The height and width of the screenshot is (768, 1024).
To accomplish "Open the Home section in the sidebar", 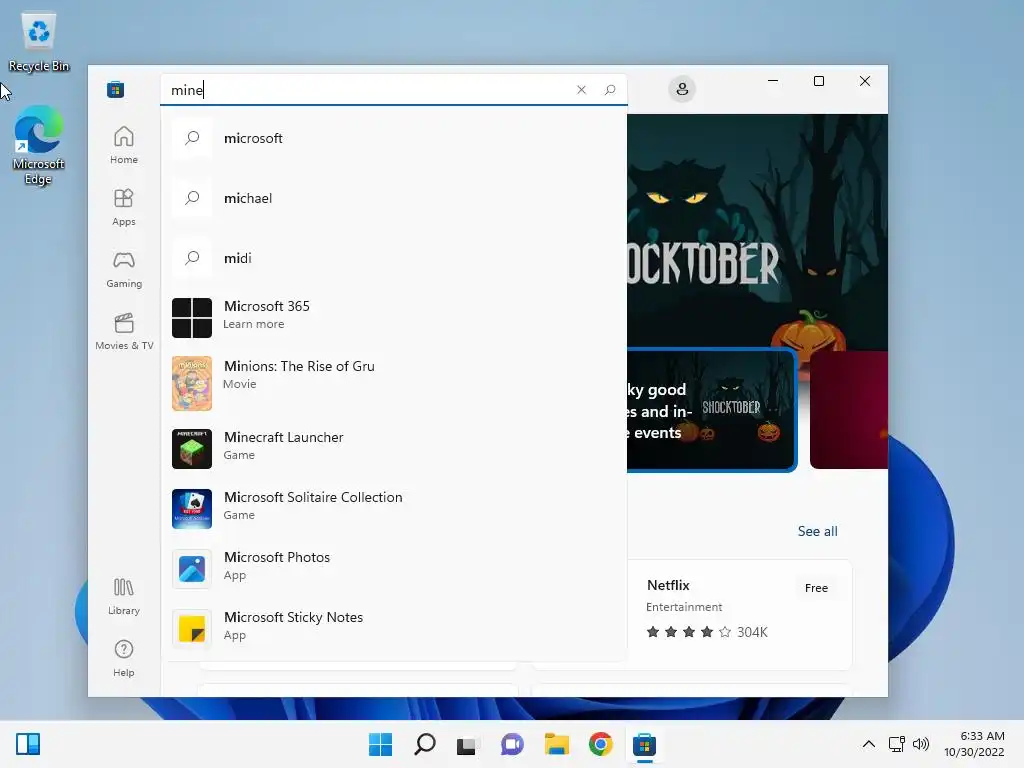I will click(x=123, y=145).
